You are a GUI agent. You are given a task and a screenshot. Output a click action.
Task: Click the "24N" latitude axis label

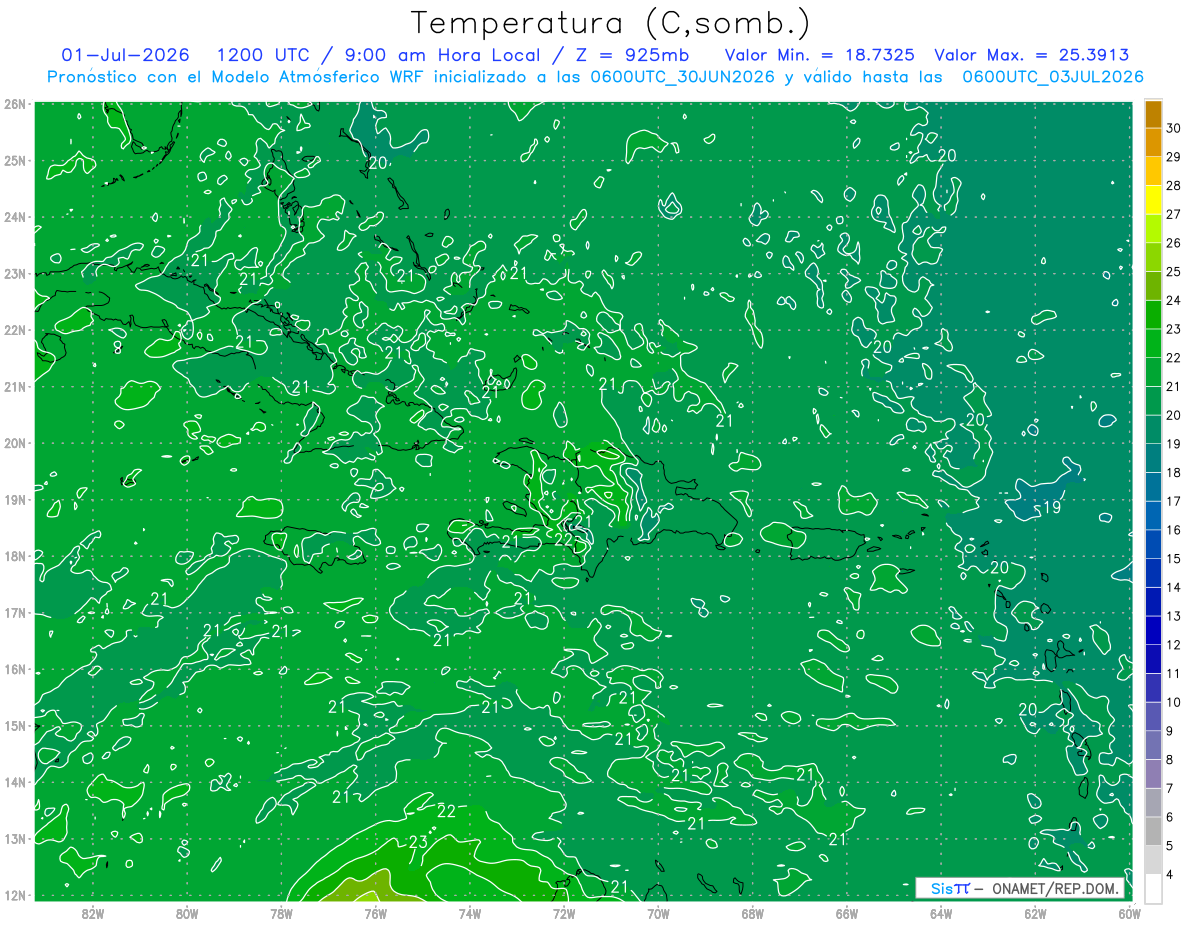coord(14,217)
